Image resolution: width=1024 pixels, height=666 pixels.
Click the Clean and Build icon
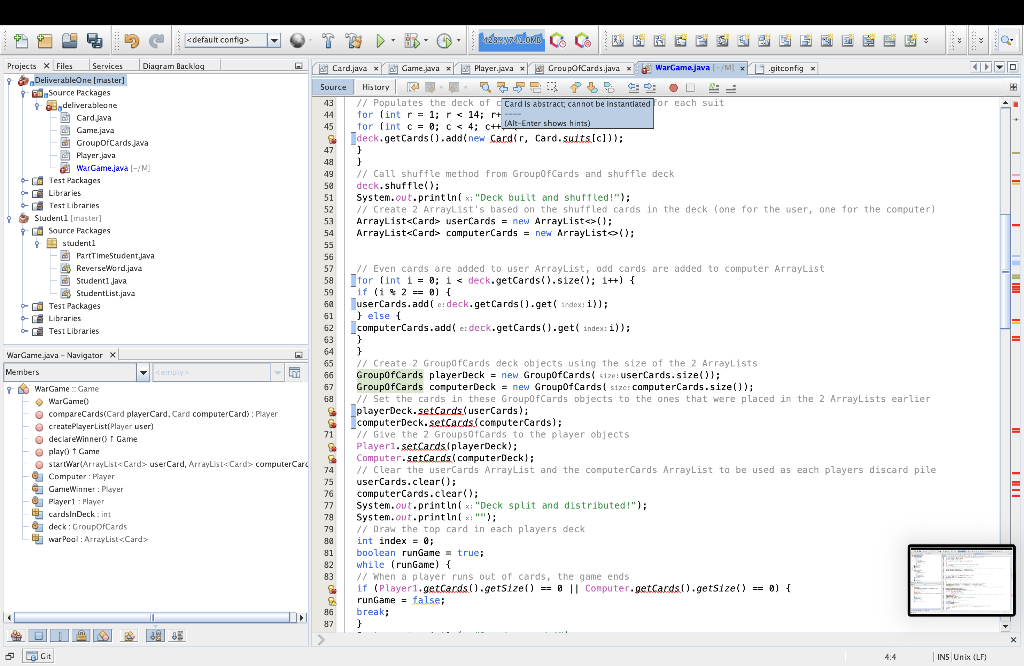pyautogui.click(x=352, y=41)
